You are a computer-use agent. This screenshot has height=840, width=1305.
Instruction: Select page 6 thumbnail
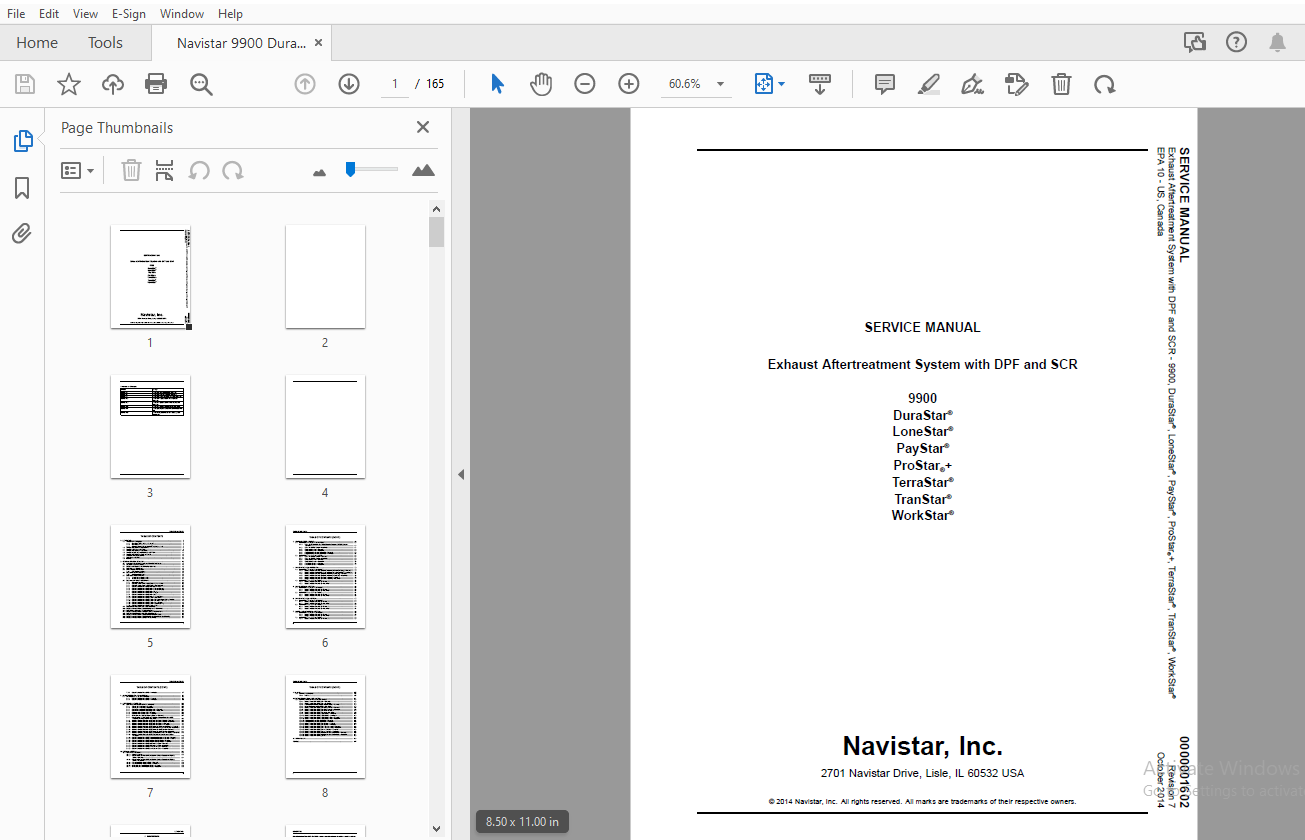coord(325,577)
